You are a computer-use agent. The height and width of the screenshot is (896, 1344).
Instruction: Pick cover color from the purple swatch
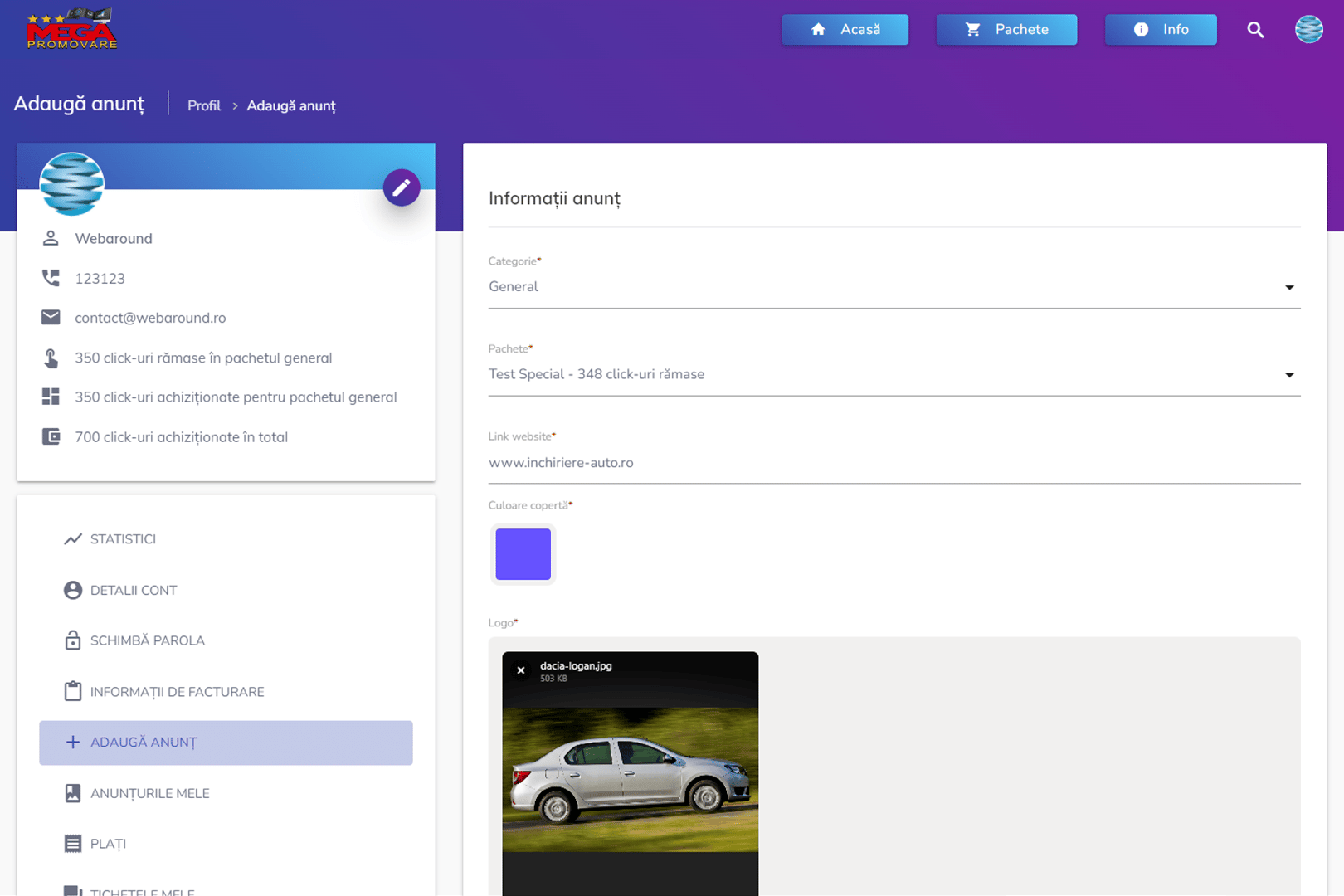click(x=523, y=554)
